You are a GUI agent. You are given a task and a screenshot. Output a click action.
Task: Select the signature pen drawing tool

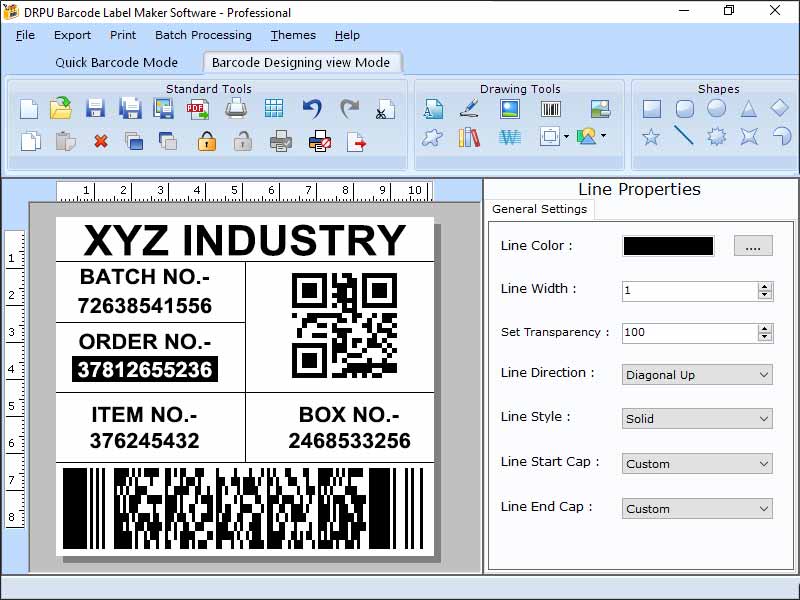(x=469, y=108)
